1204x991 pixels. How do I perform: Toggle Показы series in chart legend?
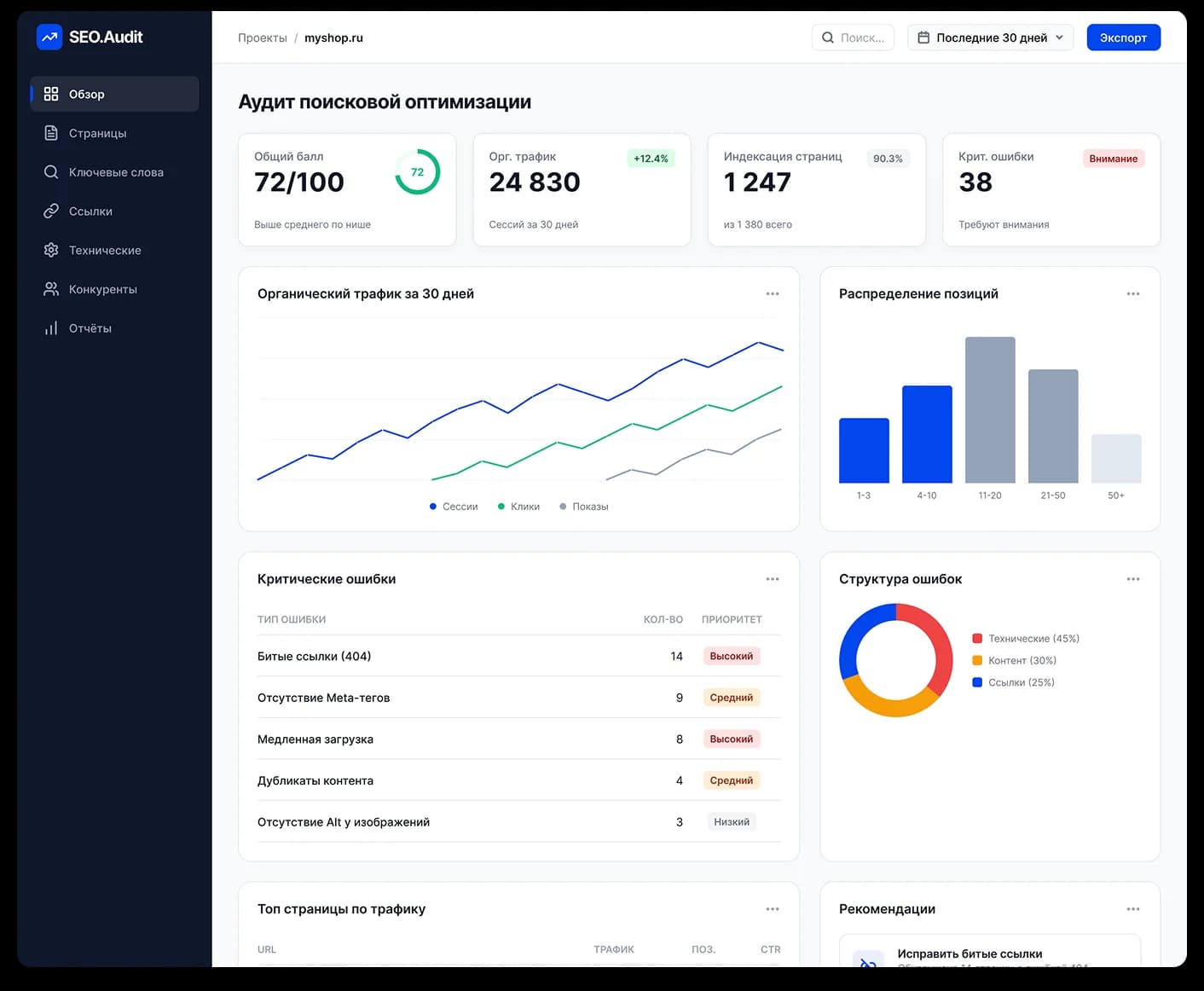[584, 507]
